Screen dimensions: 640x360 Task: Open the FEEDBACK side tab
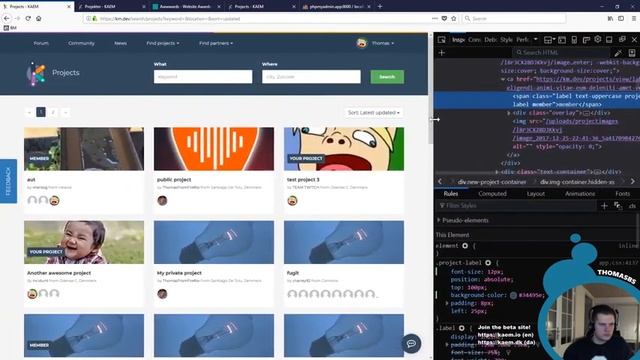(8, 181)
